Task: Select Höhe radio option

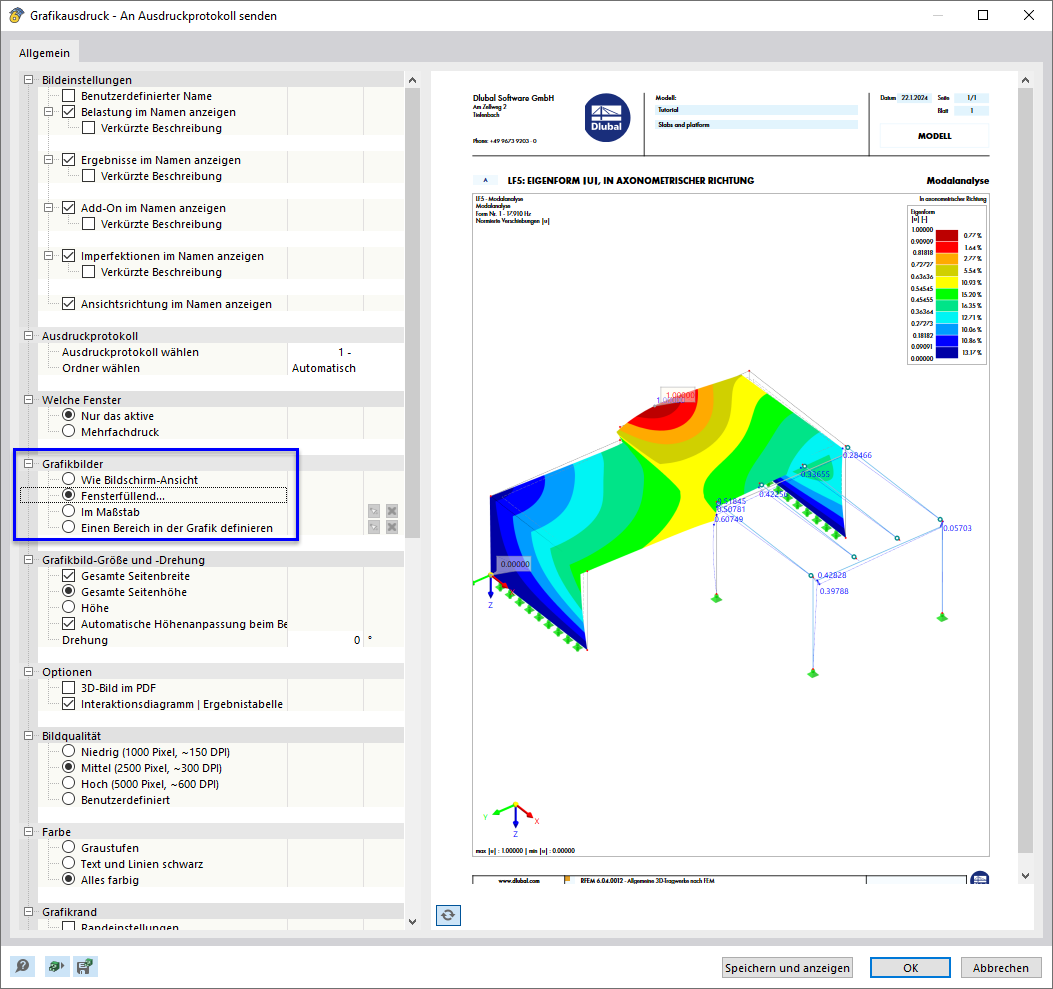Action: 68,608
